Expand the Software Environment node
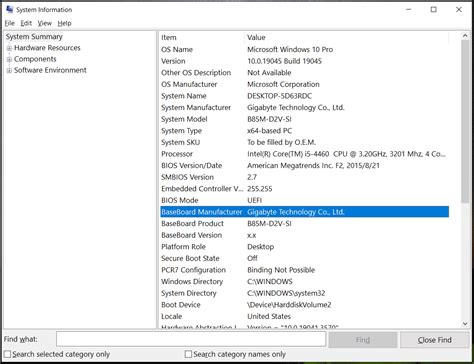This screenshot has height=364, width=474. pyautogui.click(x=9, y=70)
